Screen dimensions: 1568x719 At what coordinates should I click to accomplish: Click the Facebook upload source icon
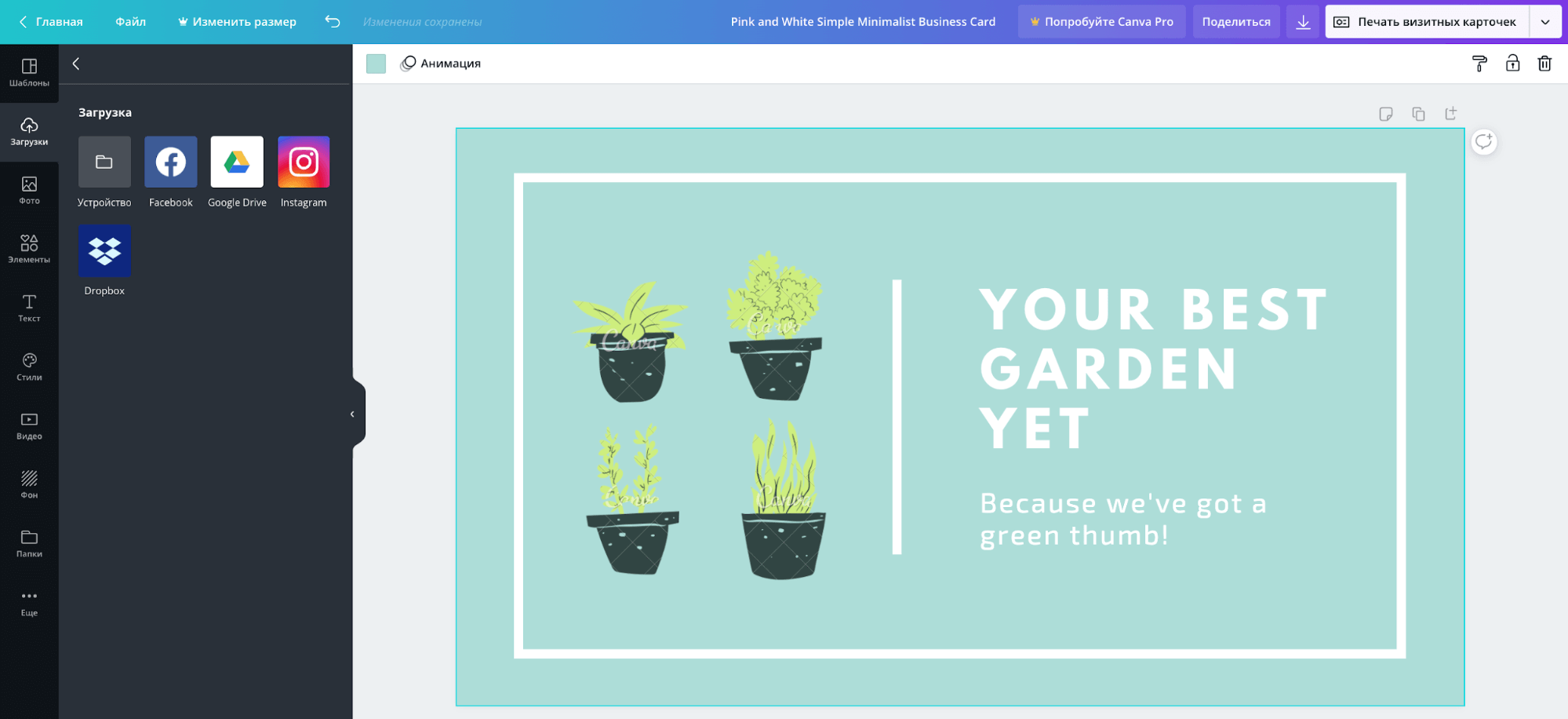[170, 162]
